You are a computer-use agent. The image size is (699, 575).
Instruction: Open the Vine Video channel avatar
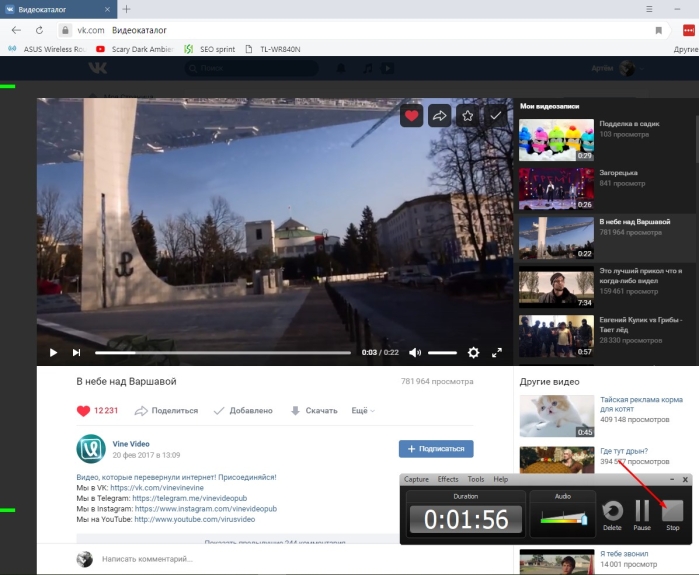91,449
